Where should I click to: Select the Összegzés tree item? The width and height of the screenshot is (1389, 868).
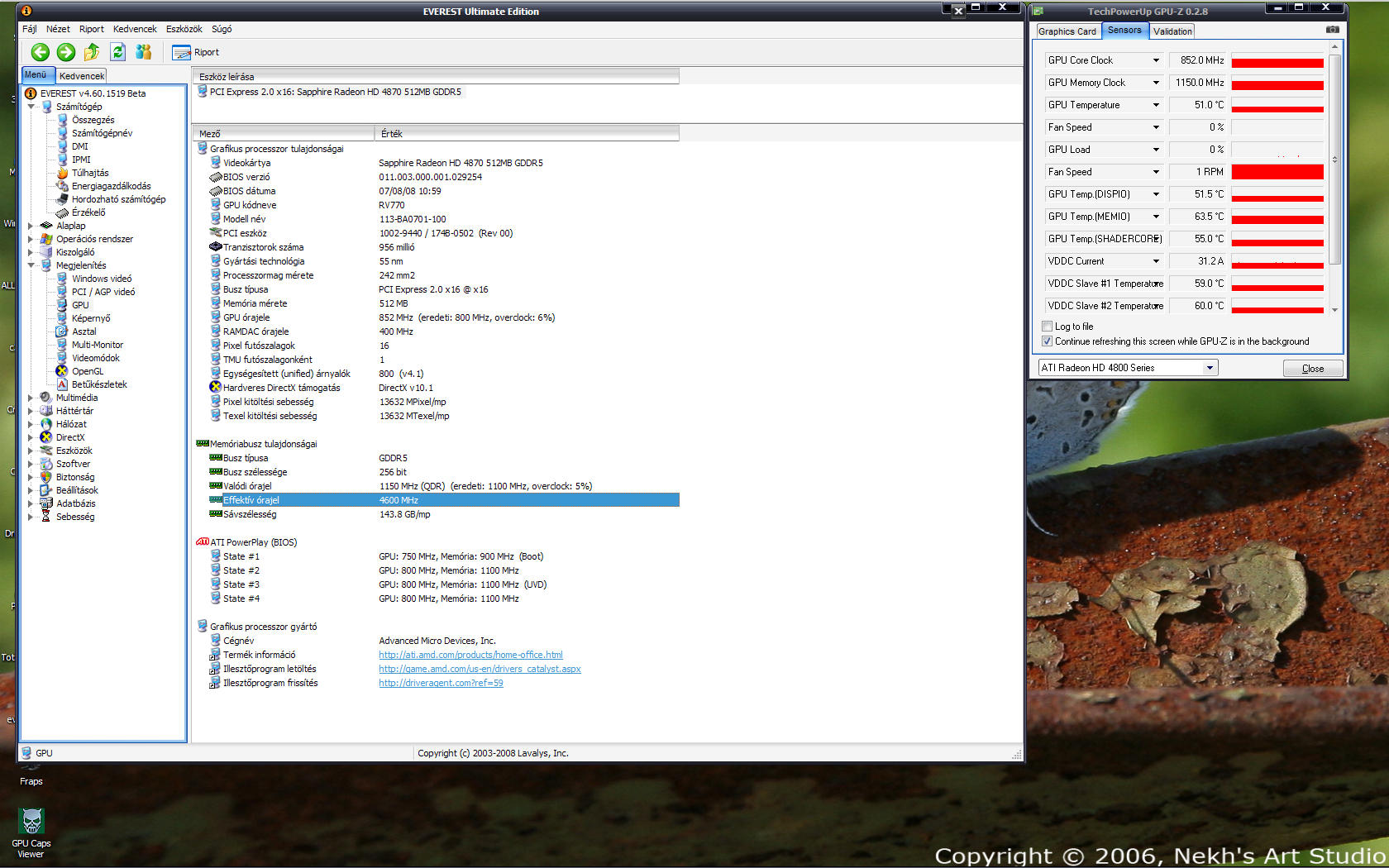tap(93, 120)
